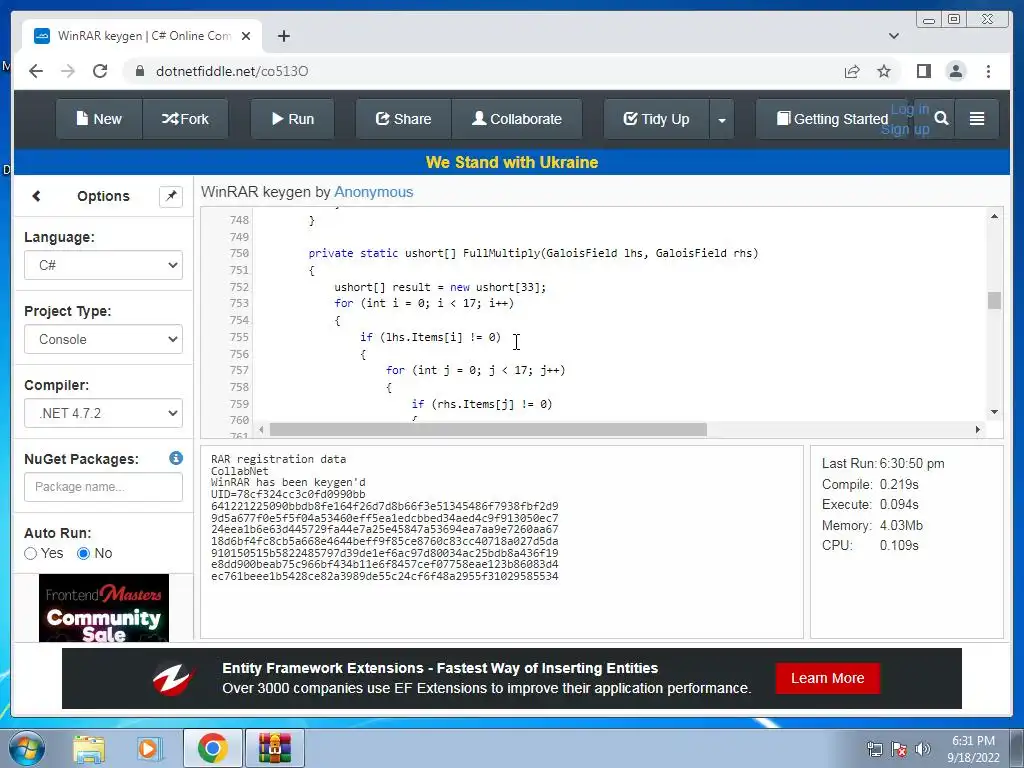Screen dimensions: 1024x768
Task: Click the address bar URL dotnetfiddle.net/co513O
Action: coord(232,71)
